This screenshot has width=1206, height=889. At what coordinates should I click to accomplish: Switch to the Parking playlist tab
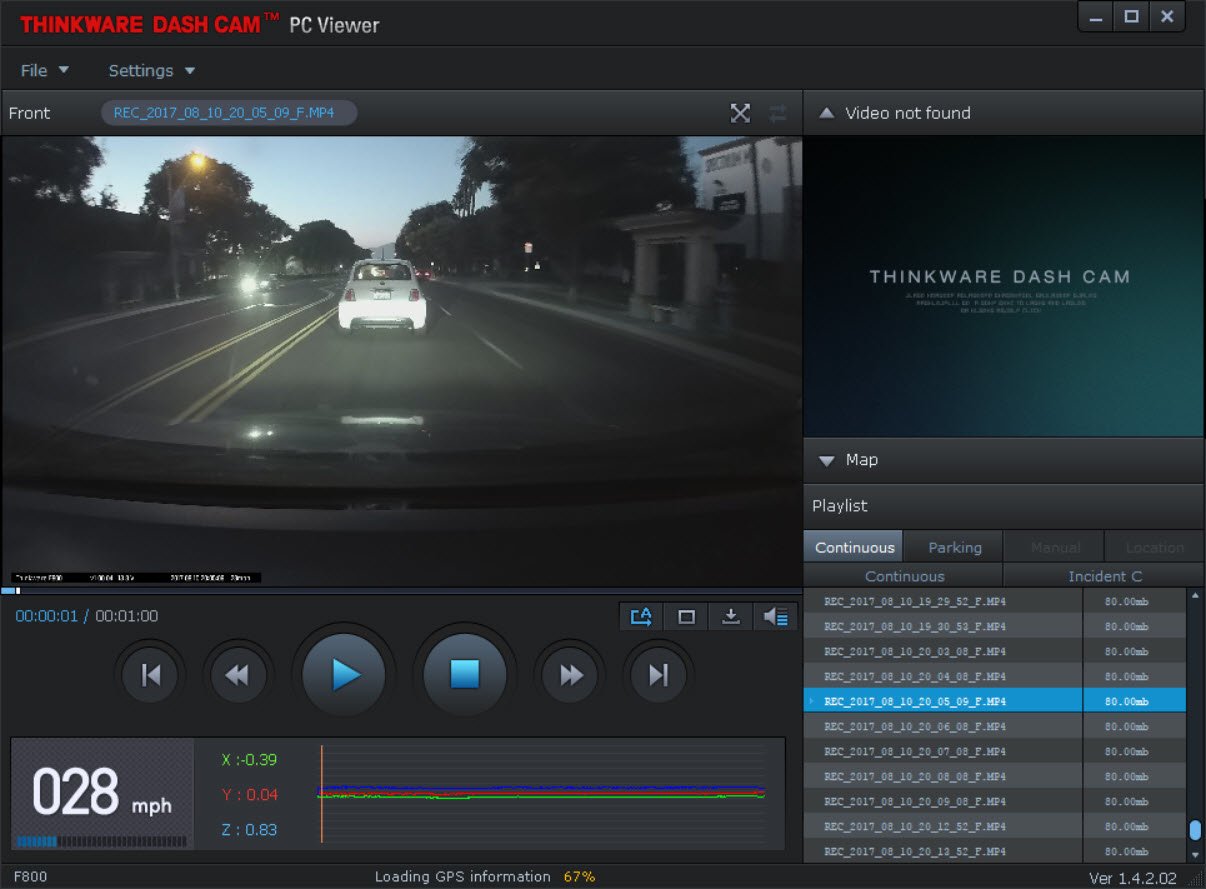pyautogui.click(x=954, y=547)
